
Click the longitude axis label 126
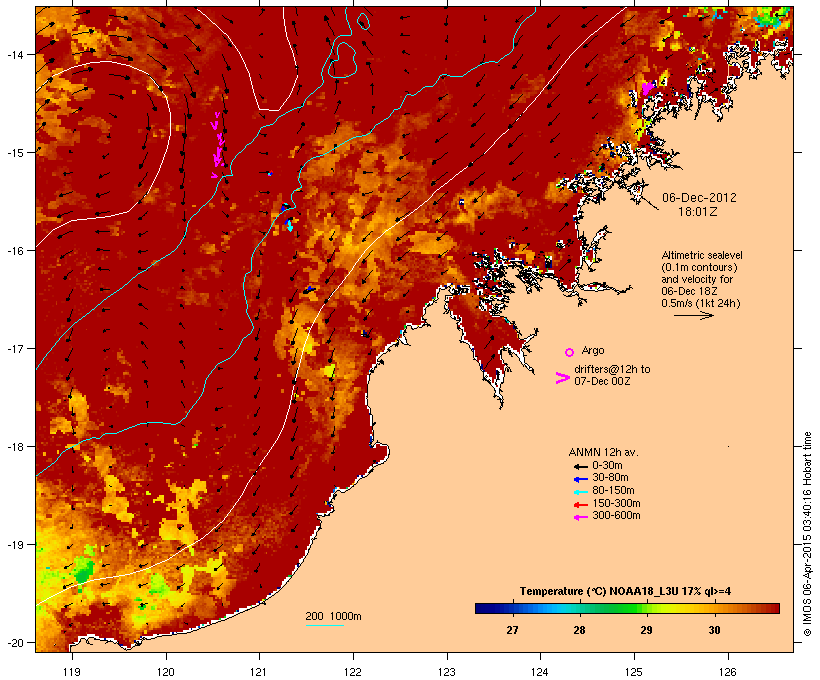727,672
